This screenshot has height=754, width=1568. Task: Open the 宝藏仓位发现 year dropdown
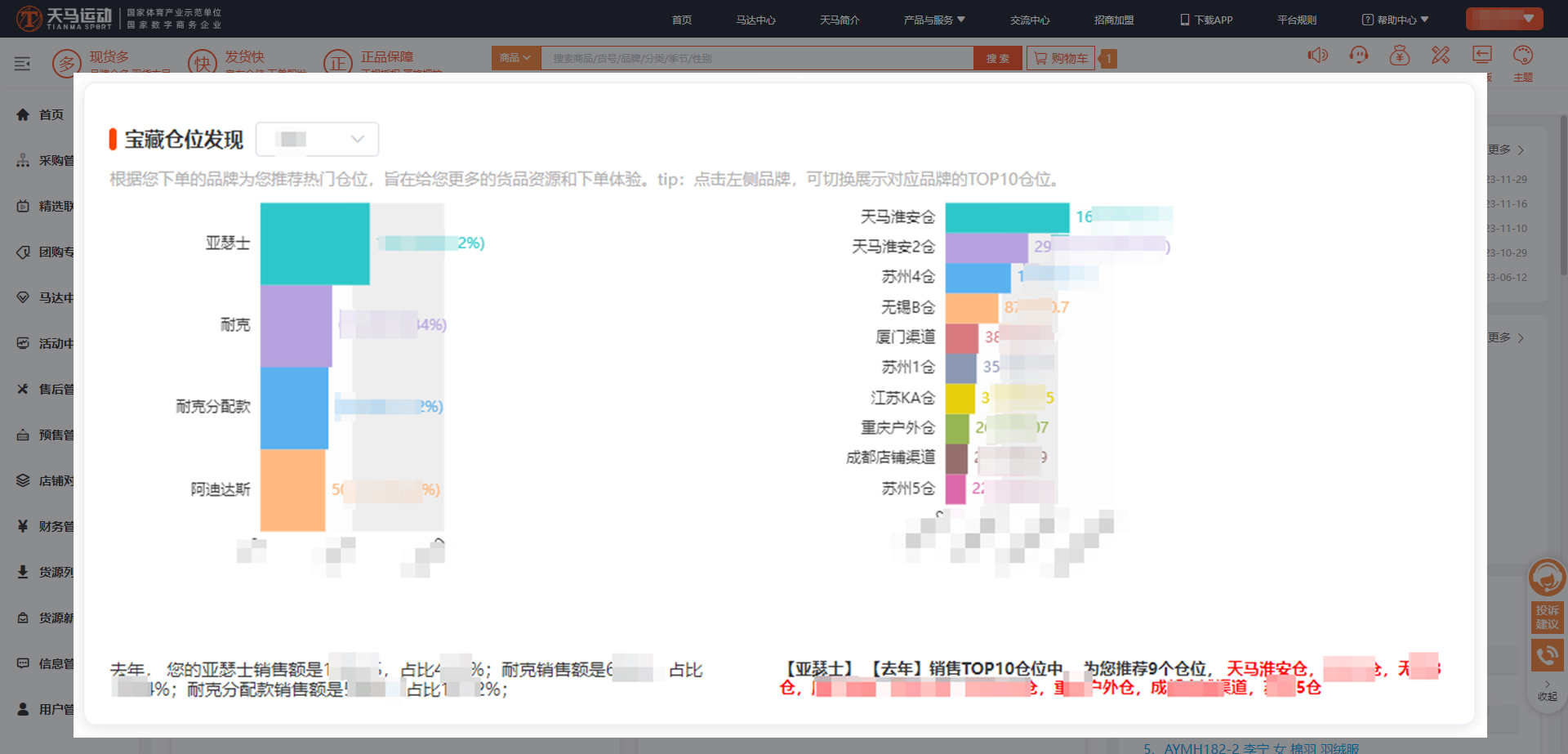click(317, 139)
